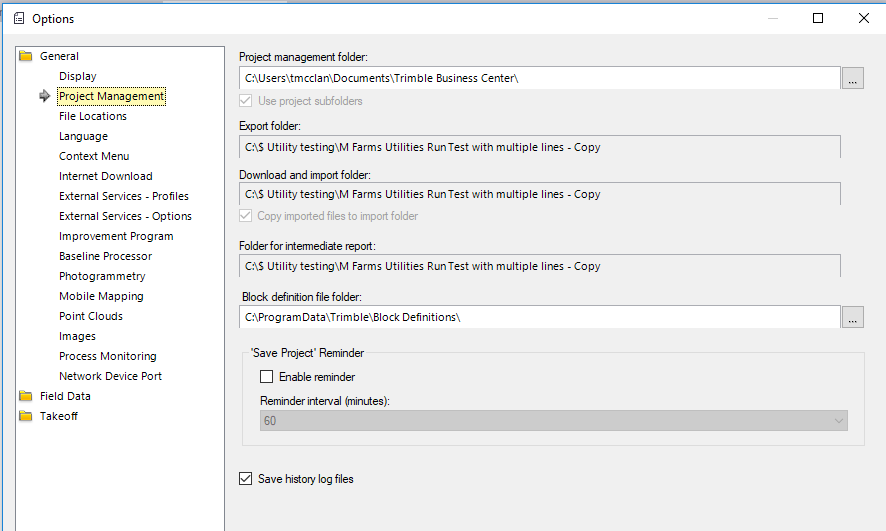Viewport: 886px width, 531px height.
Task: Click the Block definition folder path field
Action: pyautogui.click(x=540, y=317)
